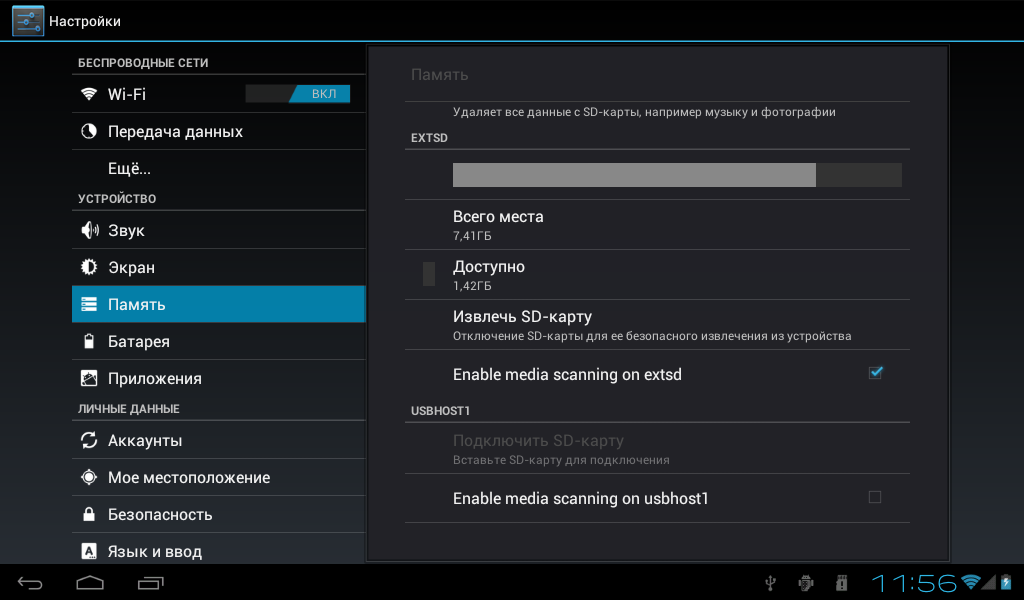Click the lock icon next to Безопасность
This screenshot has width=1024, height=600.
(x=89, y=514)
